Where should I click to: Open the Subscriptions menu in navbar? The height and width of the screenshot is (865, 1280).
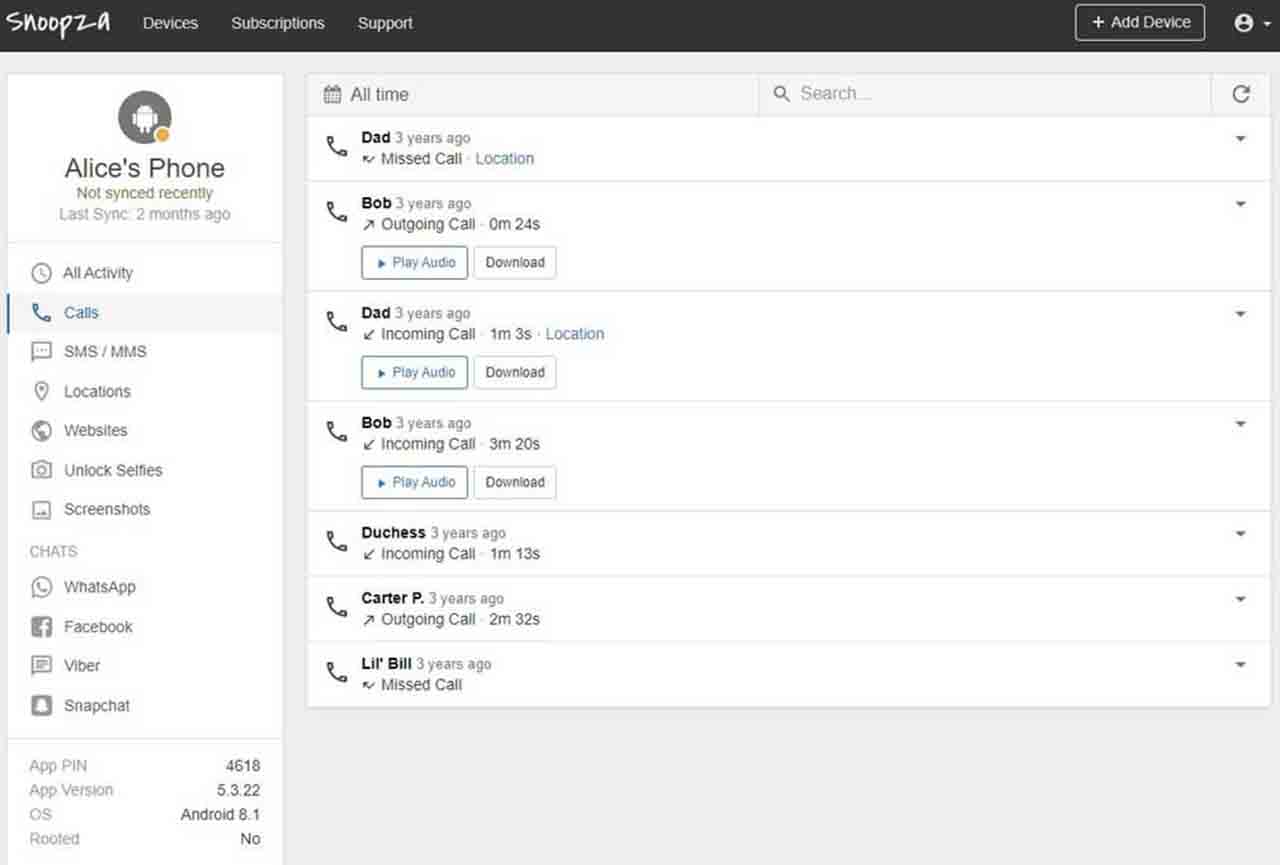(278, 23)
